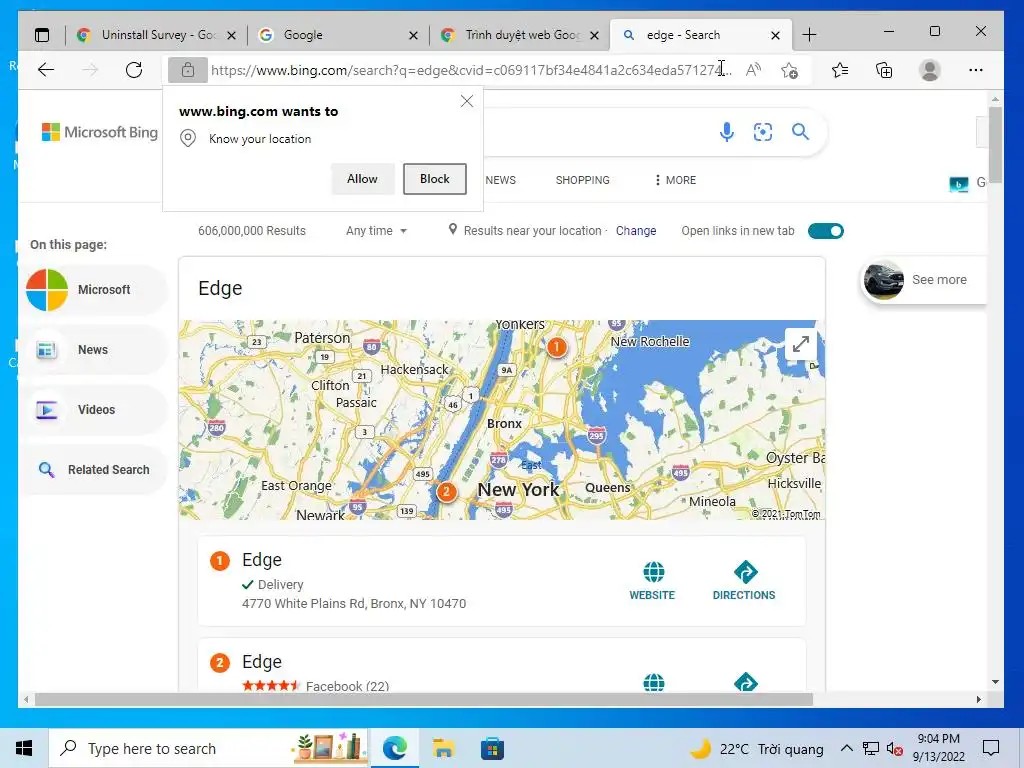Jump to the Videos section
Screen dimensions: 1024x768
click(x=95, y=410)
